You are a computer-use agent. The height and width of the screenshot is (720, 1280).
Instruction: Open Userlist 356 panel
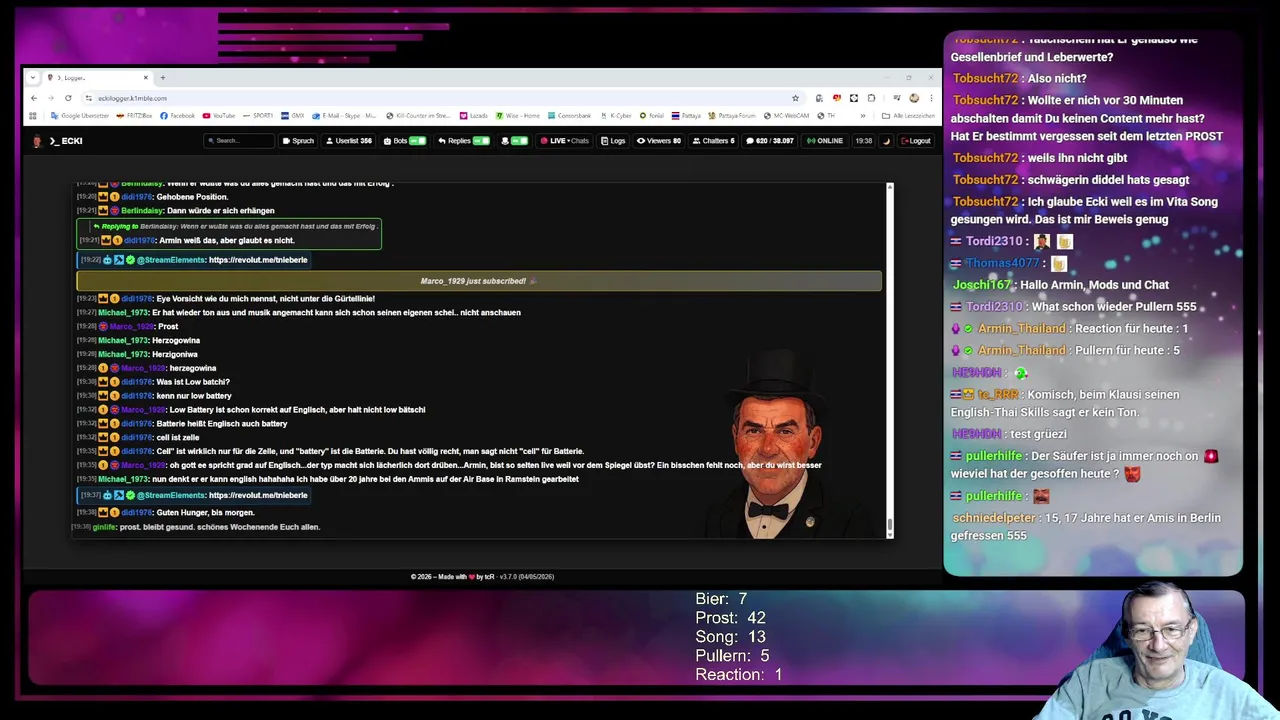pyautogui.click(x=348, y=141)
